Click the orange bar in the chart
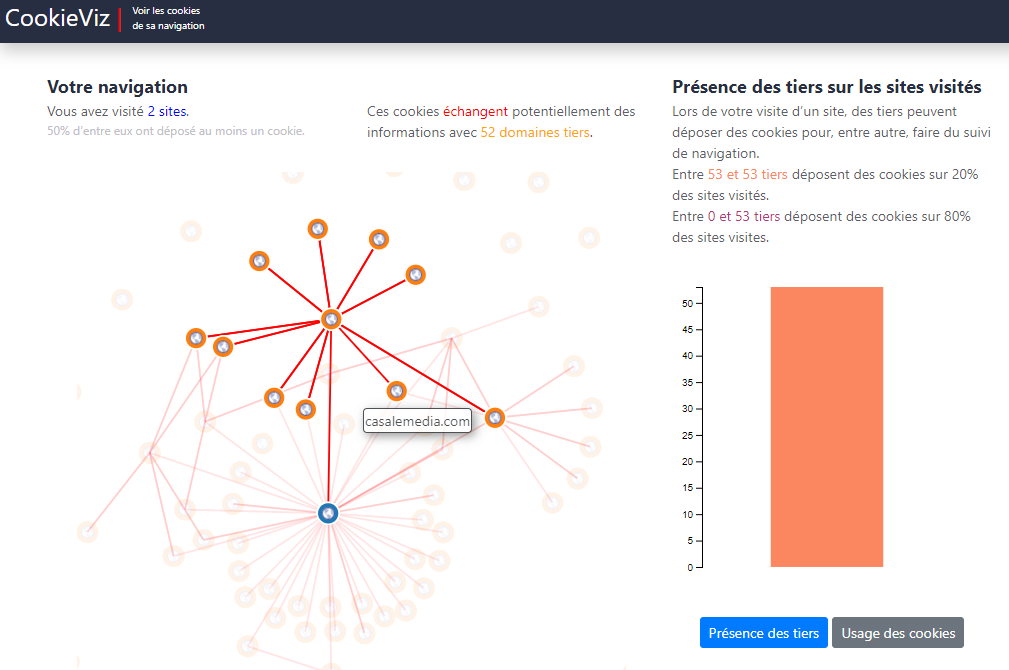 pos(826,427)
